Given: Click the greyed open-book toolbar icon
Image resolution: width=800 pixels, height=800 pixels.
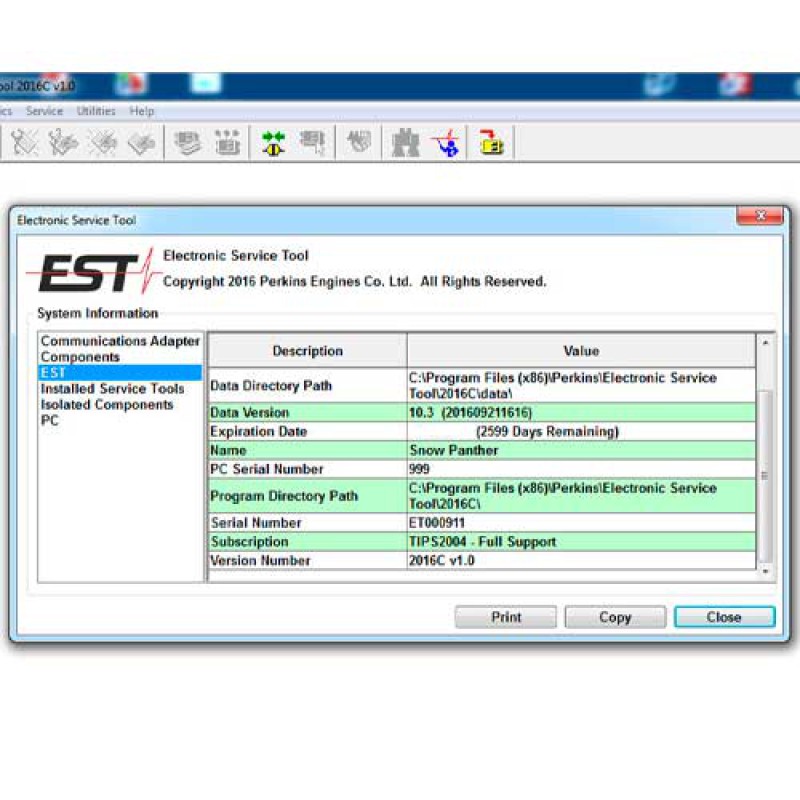Looking at the screenshot, I should point(141,143).
